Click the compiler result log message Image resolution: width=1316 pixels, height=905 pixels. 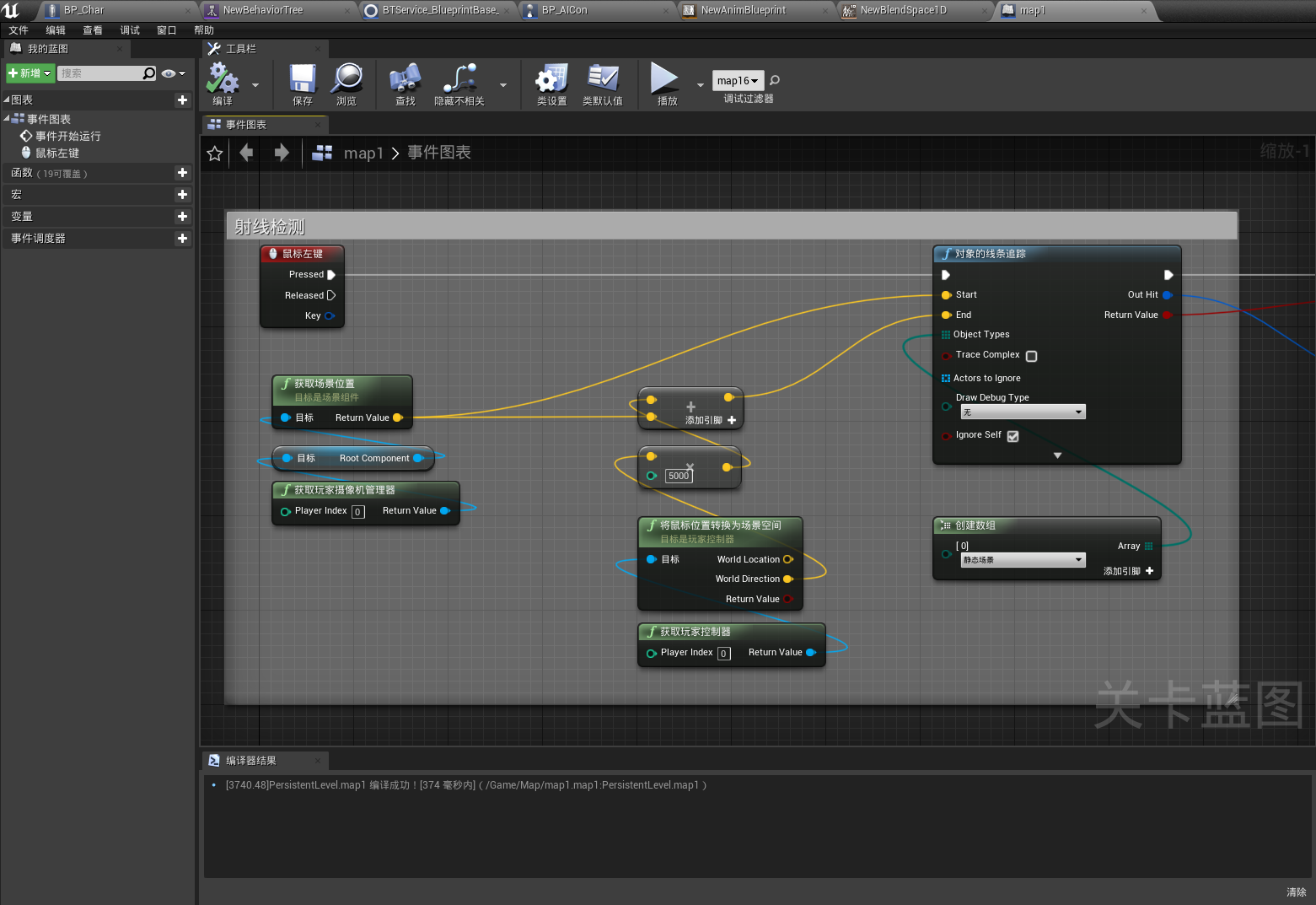pos(466,785)
